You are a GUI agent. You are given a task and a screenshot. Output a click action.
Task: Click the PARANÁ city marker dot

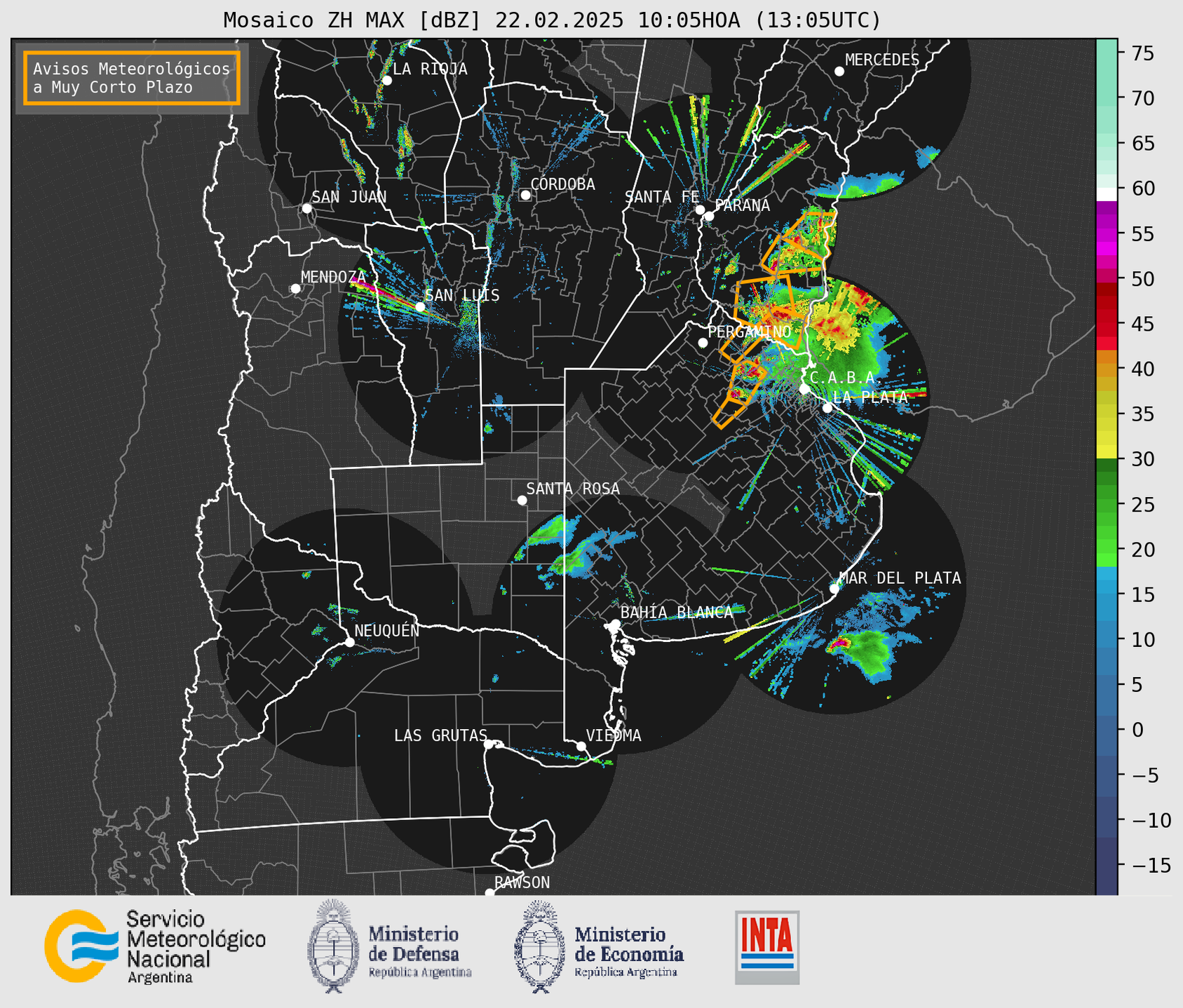[x=709, y=216]
